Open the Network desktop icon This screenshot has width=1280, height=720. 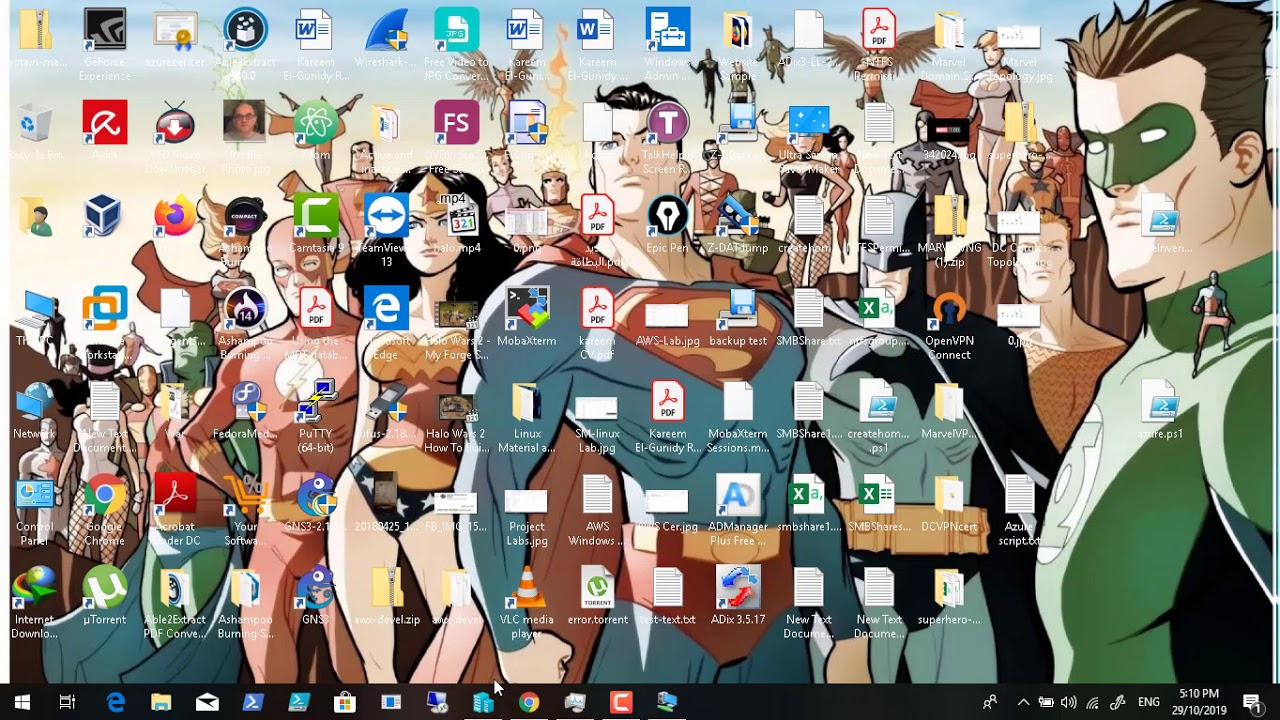click(35, 402)
